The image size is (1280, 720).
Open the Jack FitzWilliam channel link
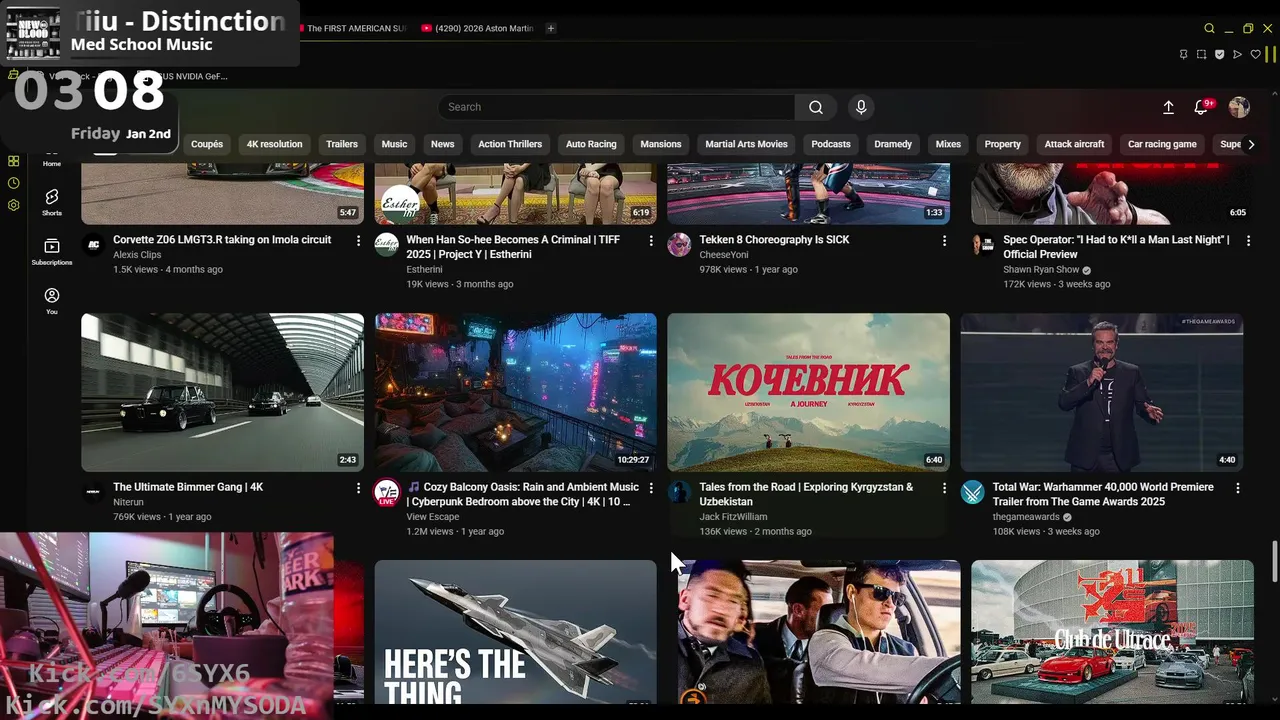click(x=733, y=517)
